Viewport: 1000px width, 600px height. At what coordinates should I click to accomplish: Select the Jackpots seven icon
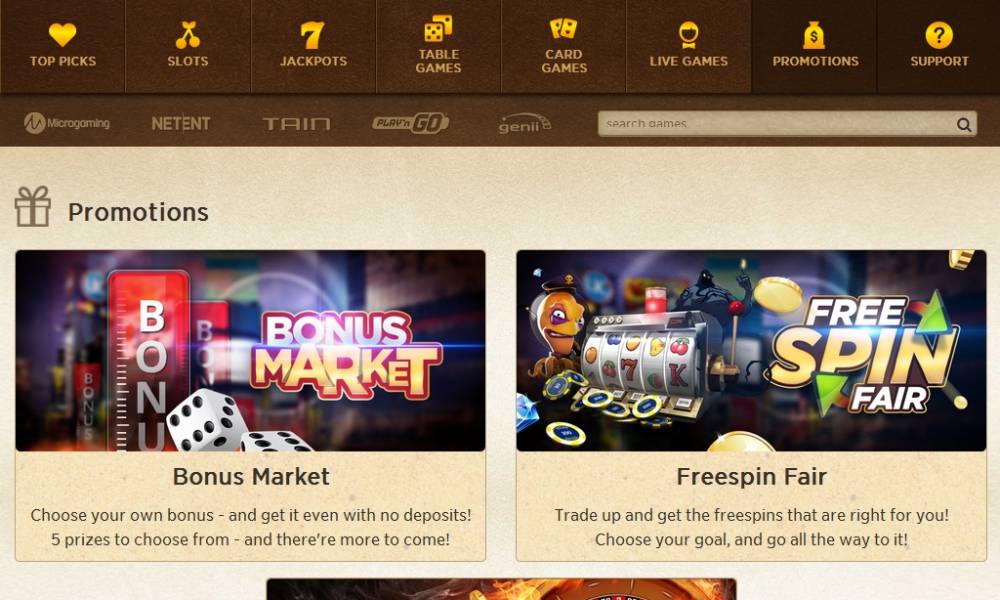pyautogui.click(x=312, y=35)
